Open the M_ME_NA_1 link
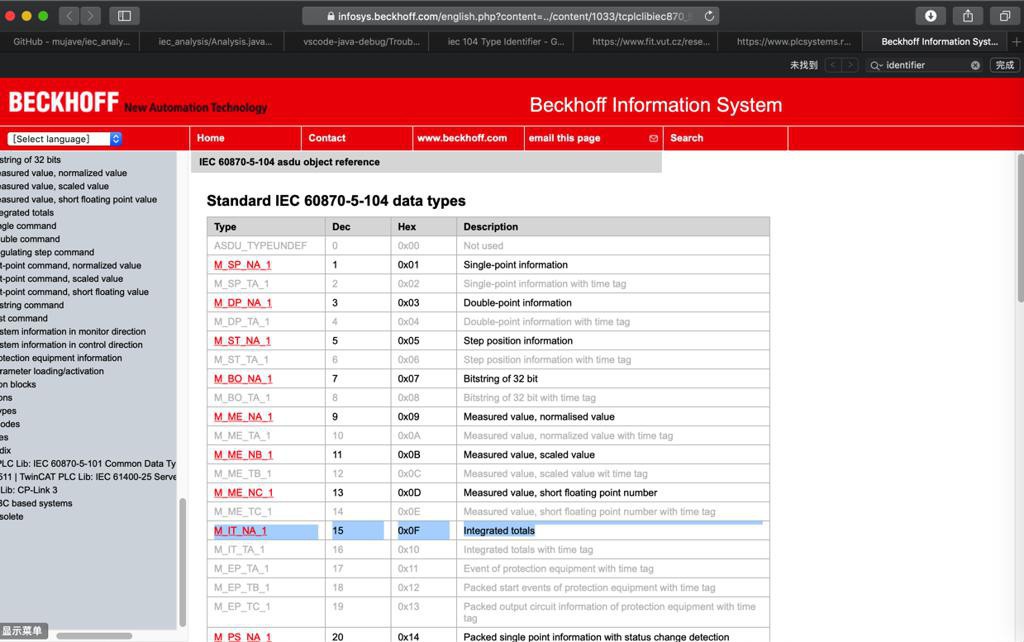This screenshot has height=642, width=1024. click(244, 416)
